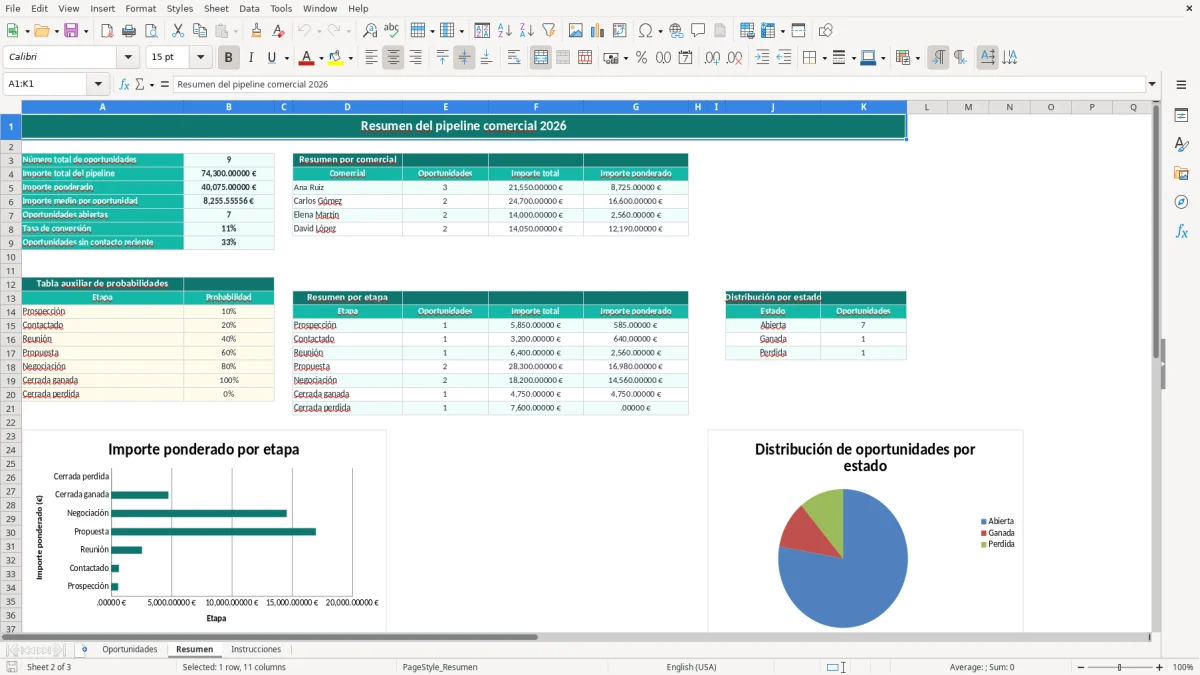The height and width of the screenshot is (675, 1200).
Task: Insert a comment
Action: pyautogui.click(x=698, y=31)
